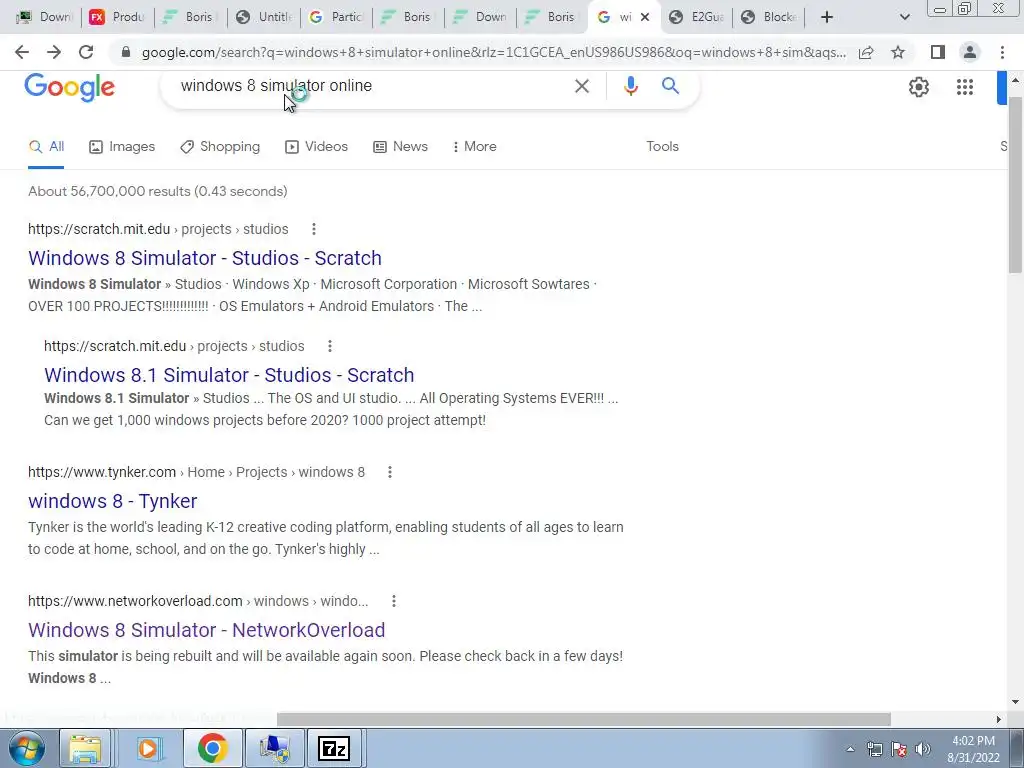Click the scroll-down arrow of vertical scrollbar
Screen dimensions: 1024x768
click(1015, 702)
